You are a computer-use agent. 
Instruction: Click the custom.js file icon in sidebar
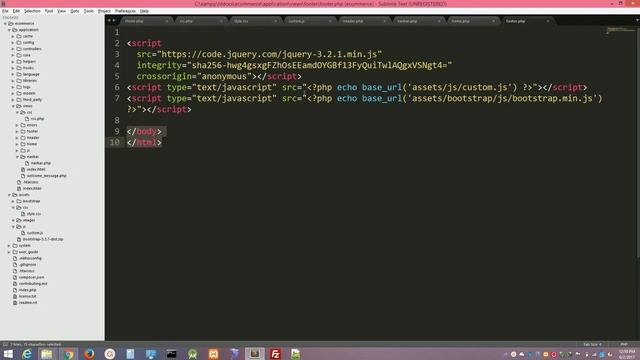pos(23,233)
